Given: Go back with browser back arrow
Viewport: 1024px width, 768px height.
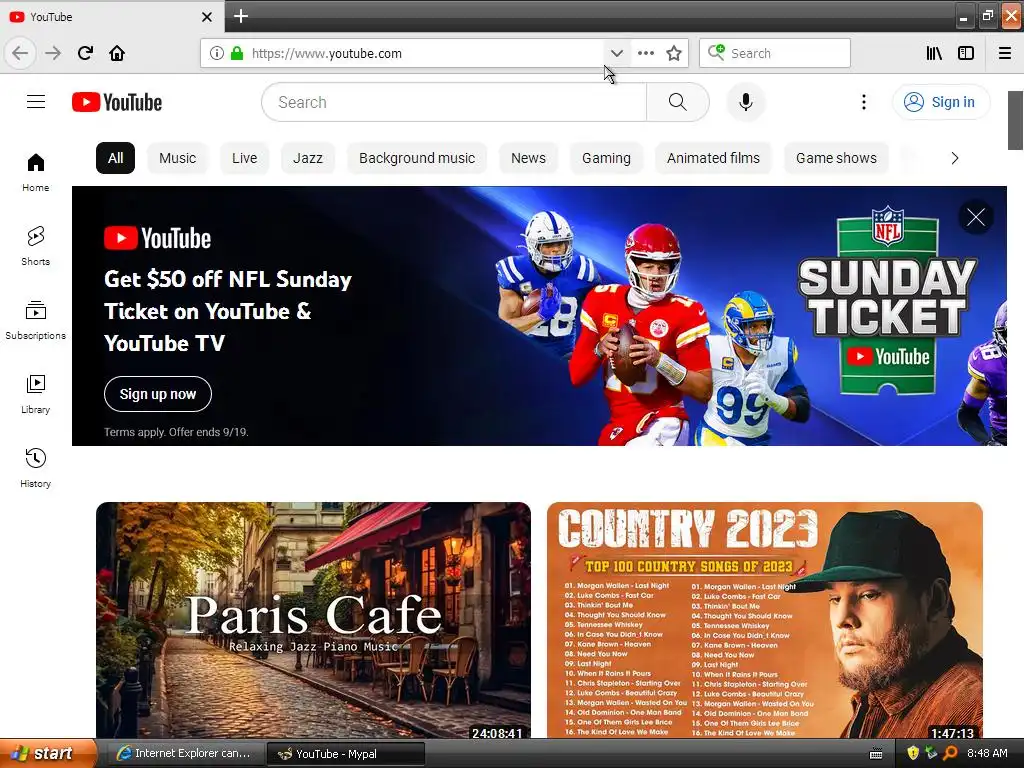Looking at the screenshot, I should (x=20, y=53).
